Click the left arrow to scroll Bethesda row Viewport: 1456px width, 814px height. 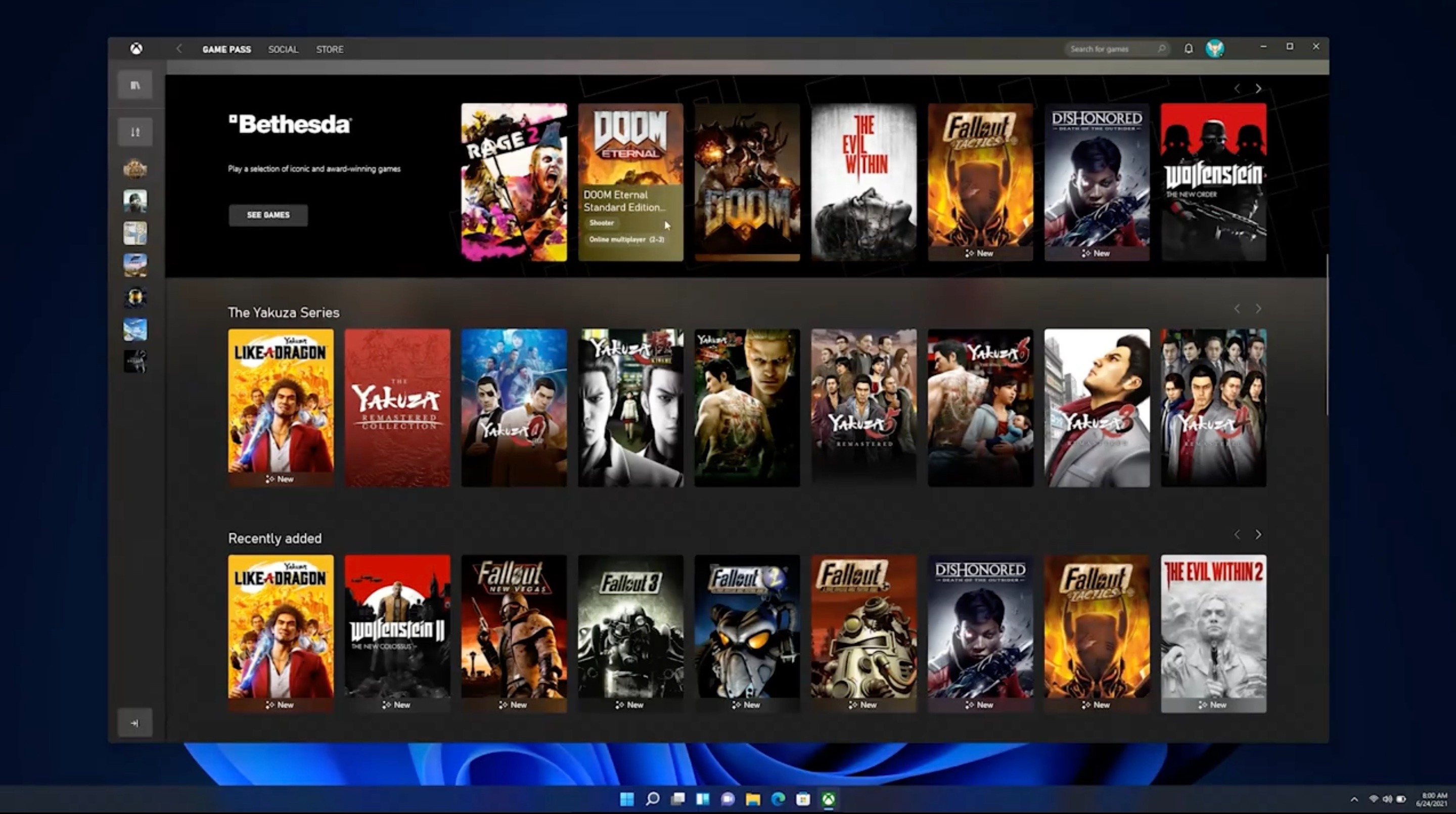pos(1237,88)
